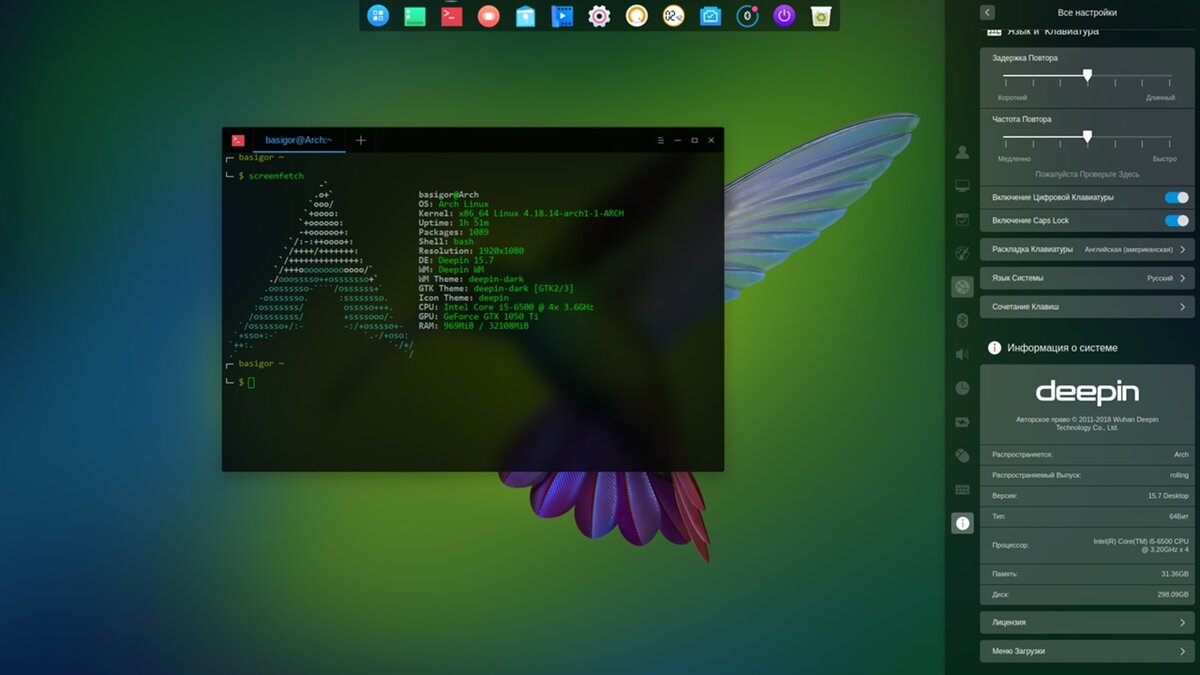Click the Версия 15.7 Desktop row
1200x675 pixels.
[1087, 495]
